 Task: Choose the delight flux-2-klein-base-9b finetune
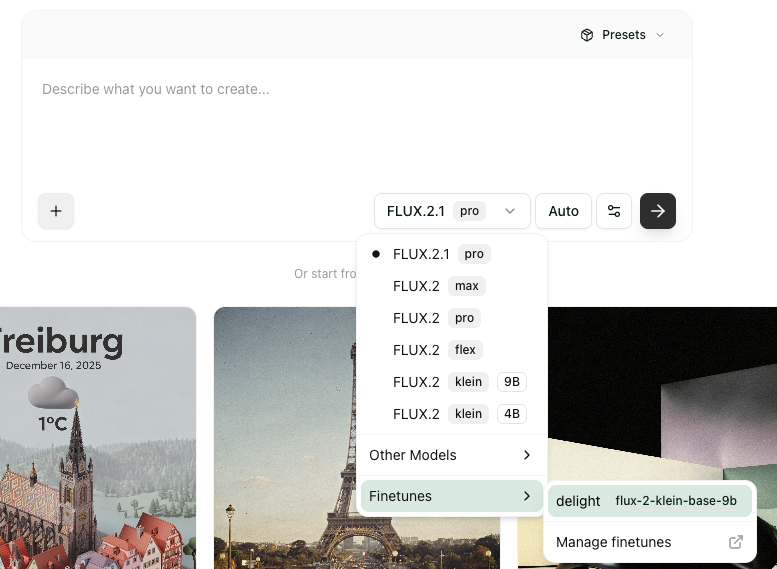pyautogui.click(x=650, y=501)
